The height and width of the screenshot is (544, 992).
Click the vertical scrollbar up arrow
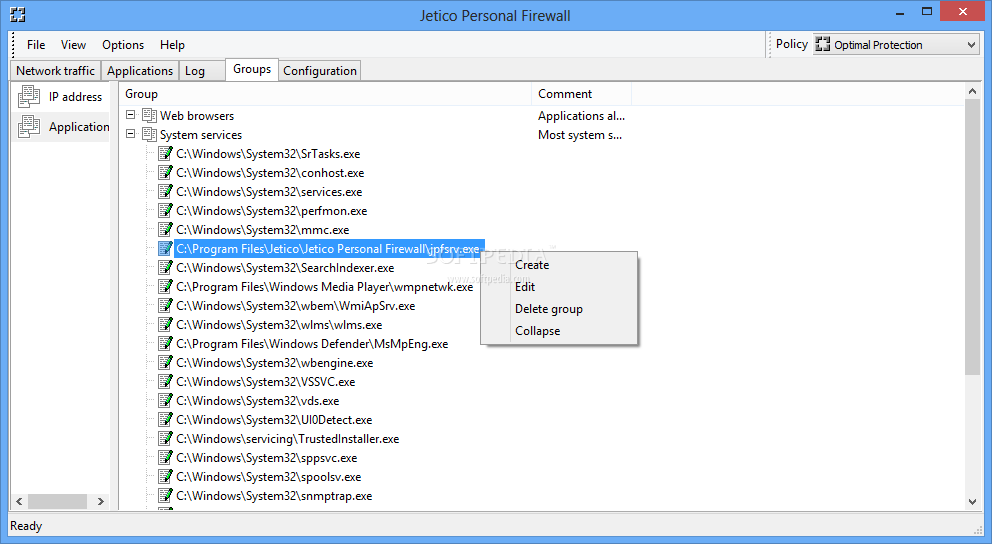972,92
